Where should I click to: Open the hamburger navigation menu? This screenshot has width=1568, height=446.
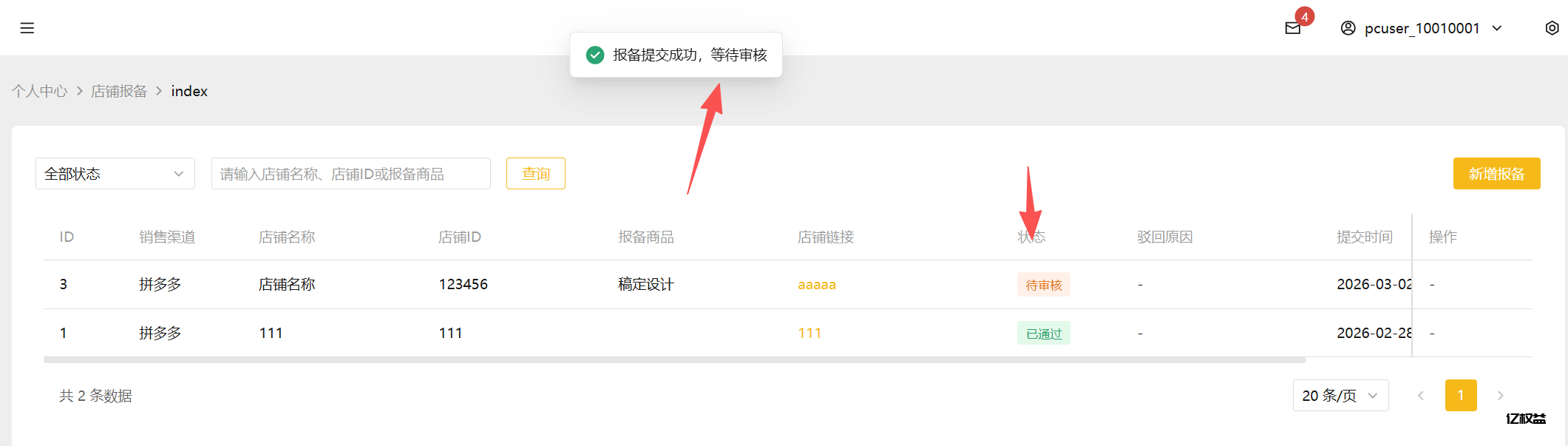tap(27, 27)
